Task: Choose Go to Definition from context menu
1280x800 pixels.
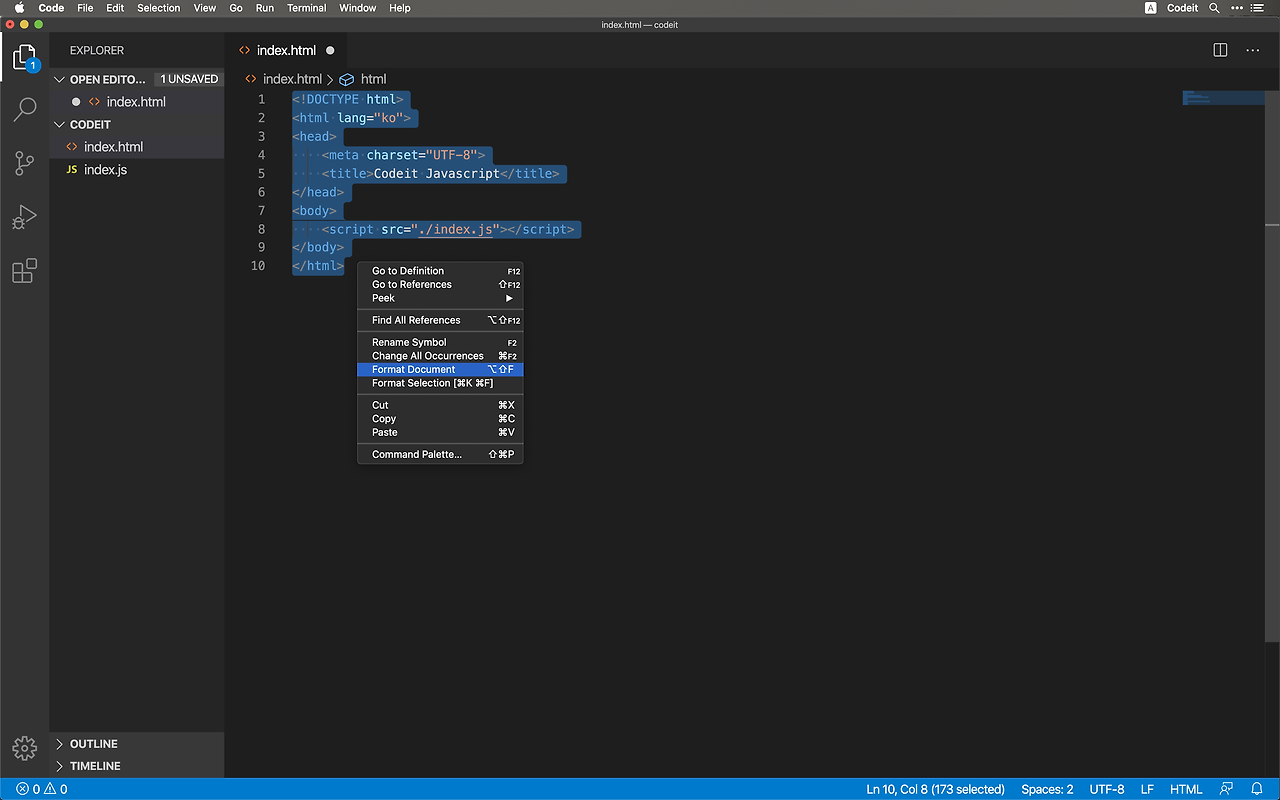Action: pyautogui.click(x=440, y=271)
